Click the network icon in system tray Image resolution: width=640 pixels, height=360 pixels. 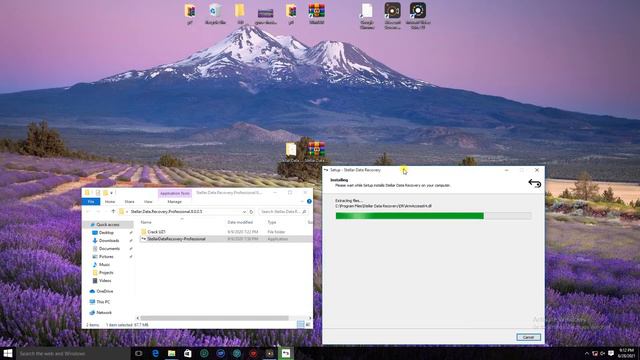click(595, 353)
